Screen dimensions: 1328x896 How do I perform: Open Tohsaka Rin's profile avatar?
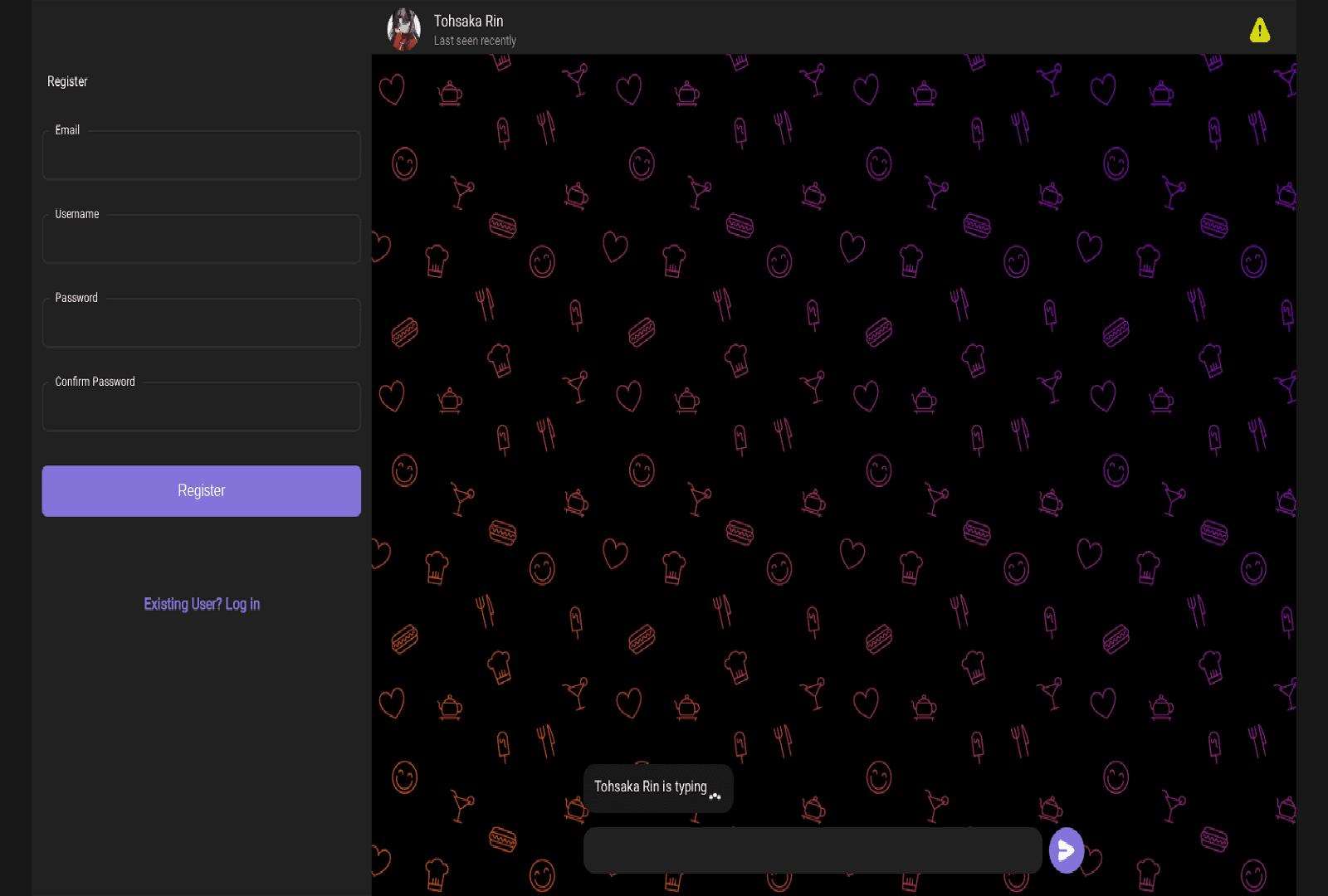(x=404, y=29)
